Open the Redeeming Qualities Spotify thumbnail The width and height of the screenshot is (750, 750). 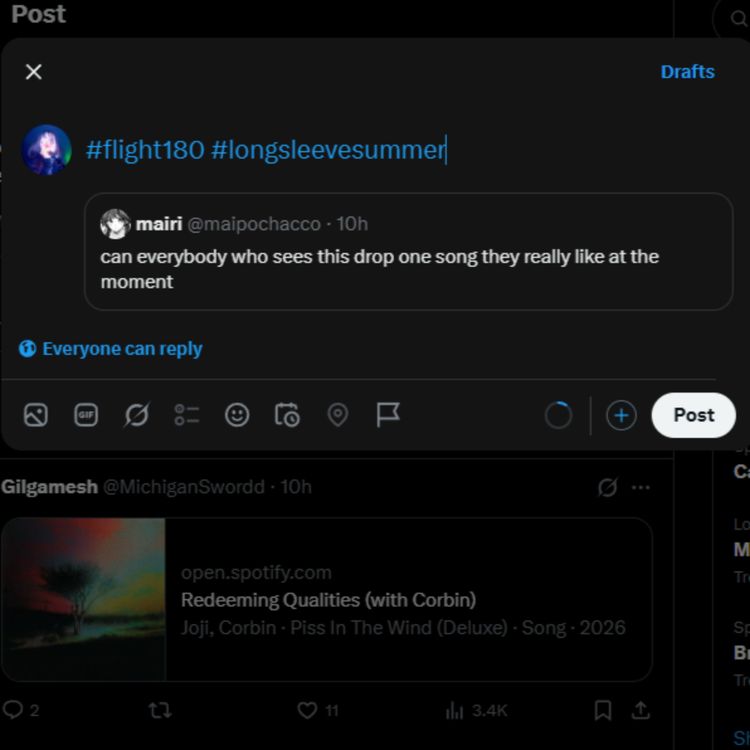click(83, 599)
